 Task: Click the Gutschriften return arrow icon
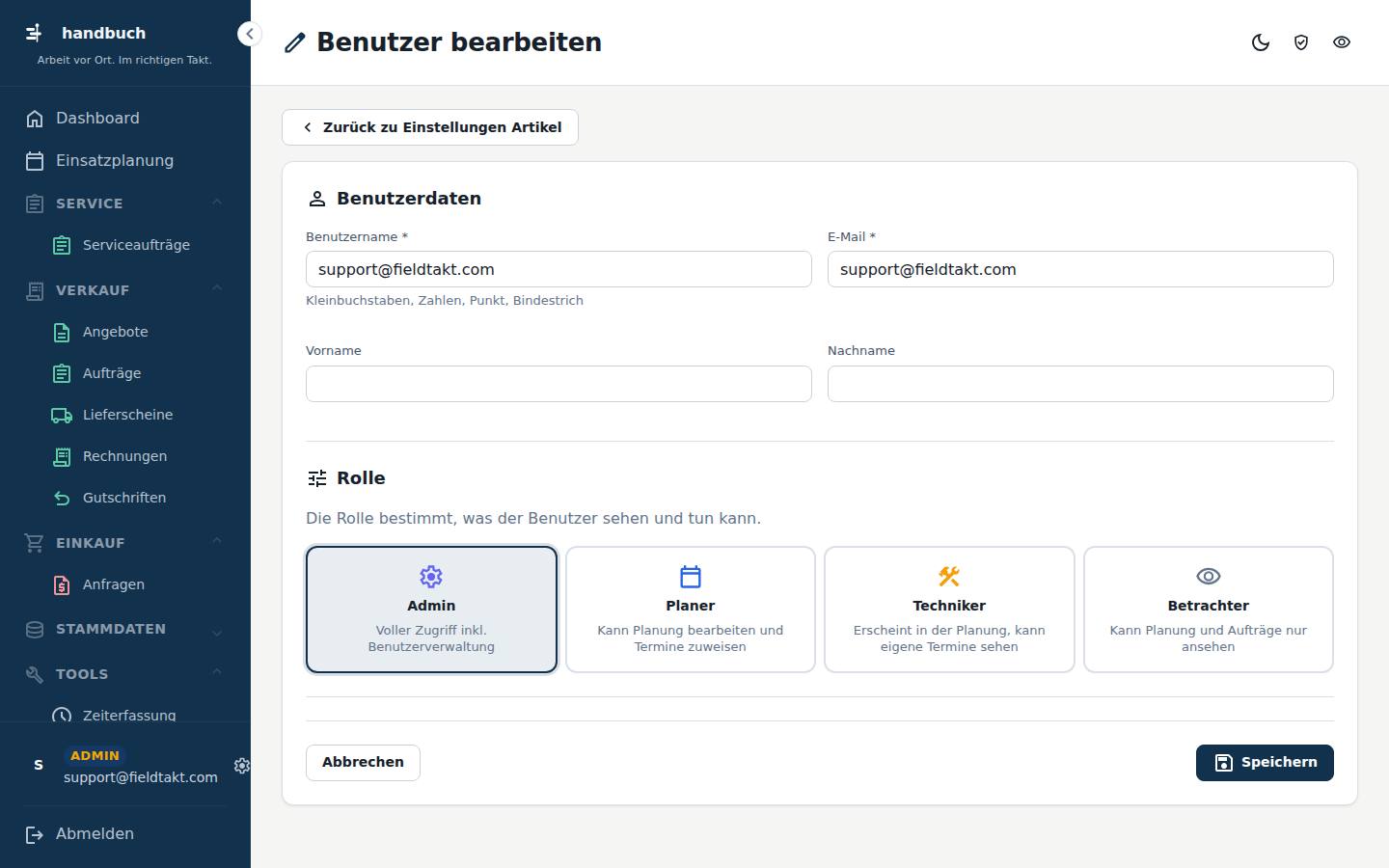[62, 498]
